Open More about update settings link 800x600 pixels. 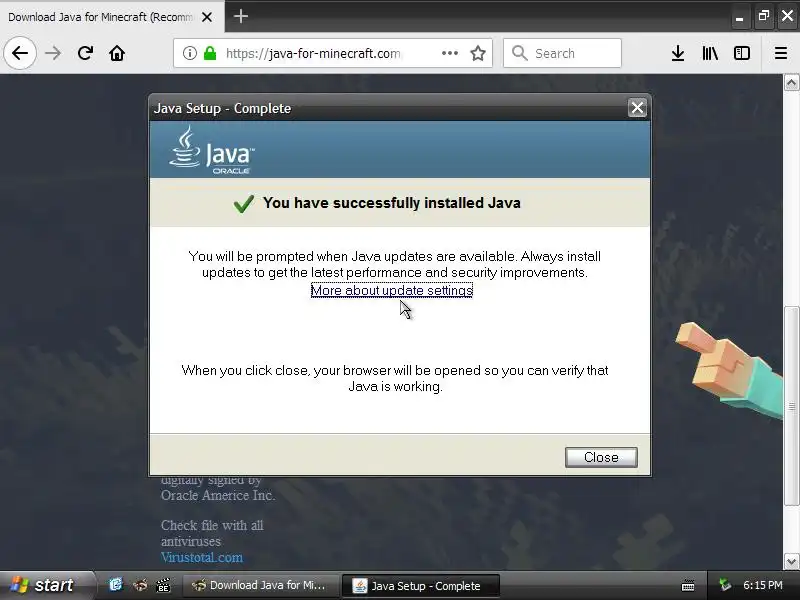coord(392,290)
